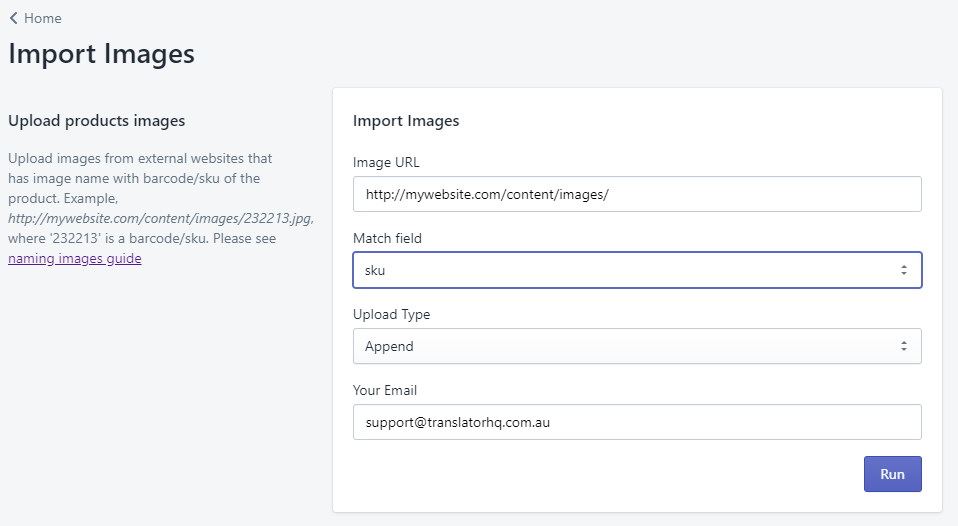The image size is (958, 526).
Task: Click the Match field up-down arrows icon
Action: pyautogui.click(x=903, y=270)
